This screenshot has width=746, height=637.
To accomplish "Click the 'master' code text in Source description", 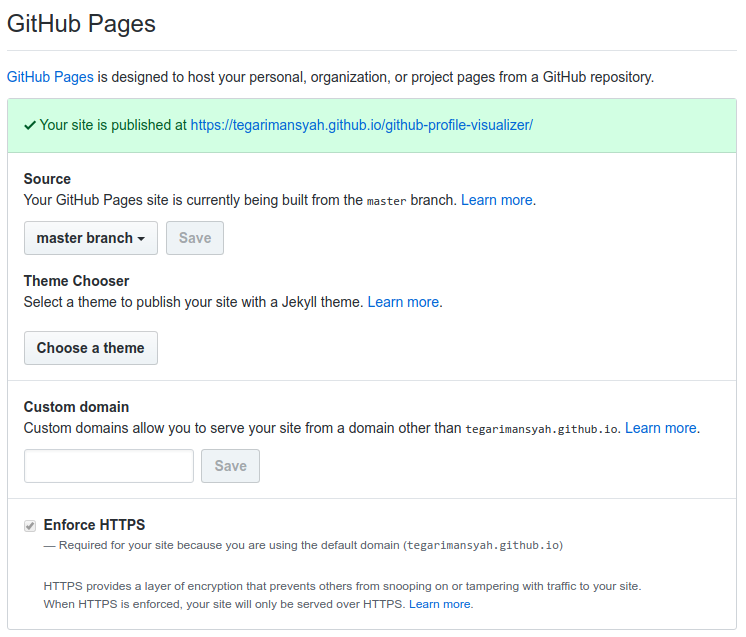I will [x=386, y=201].
